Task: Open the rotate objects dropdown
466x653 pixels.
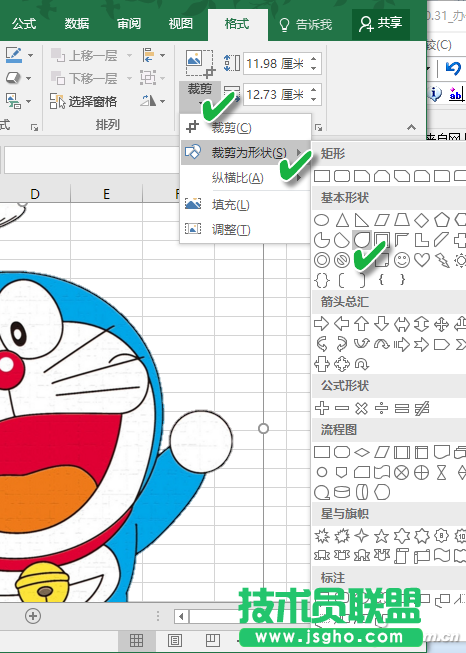Action: 153,101
